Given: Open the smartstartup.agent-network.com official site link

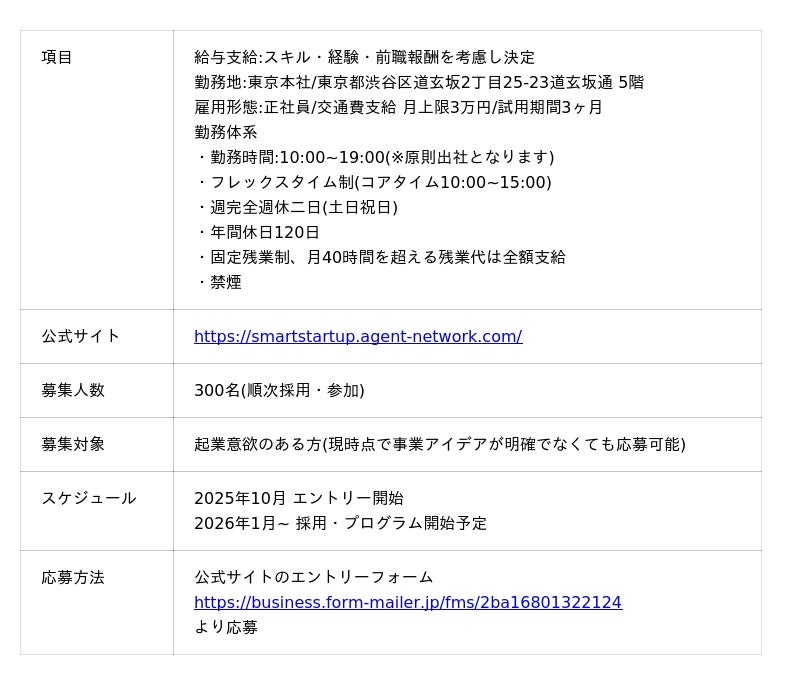Looking at the screenshot, I should tap(357, 337).
